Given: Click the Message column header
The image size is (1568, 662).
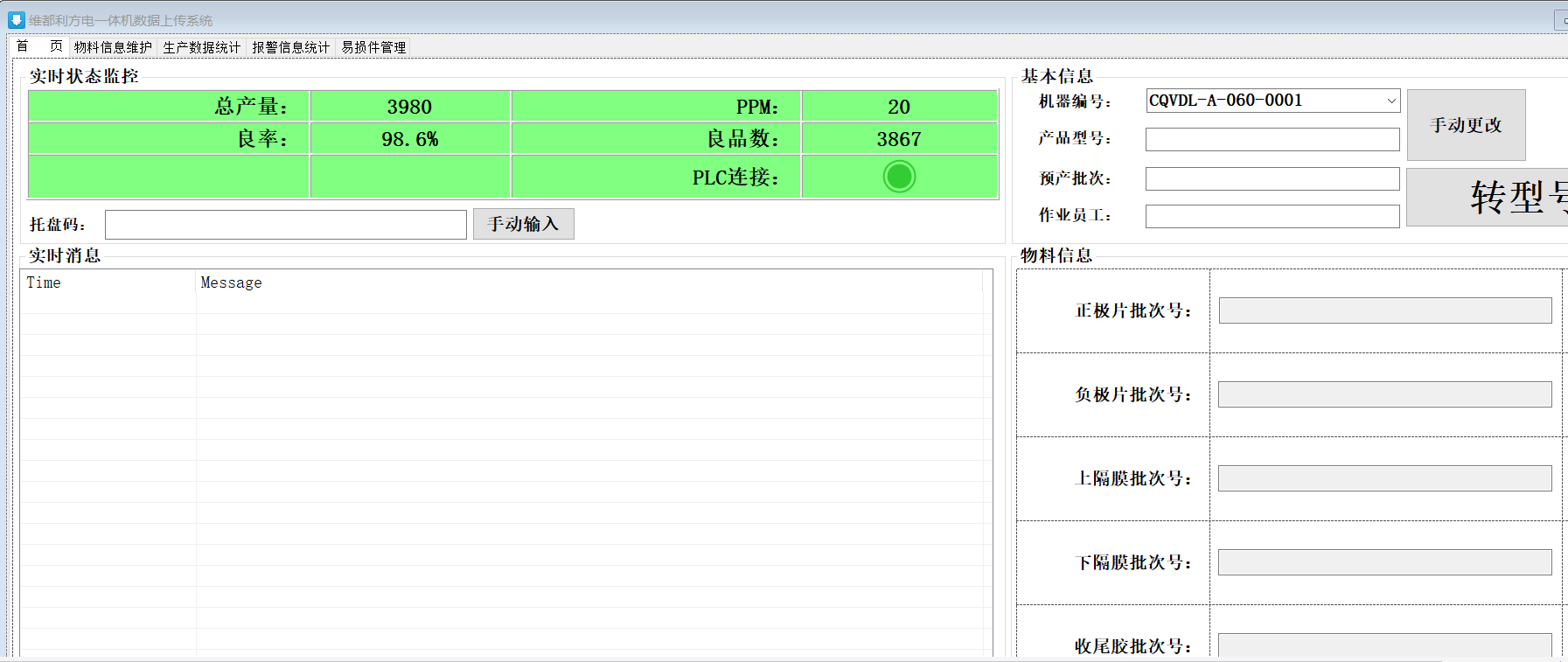Looking at the screenshot, I should click(589, 282).
